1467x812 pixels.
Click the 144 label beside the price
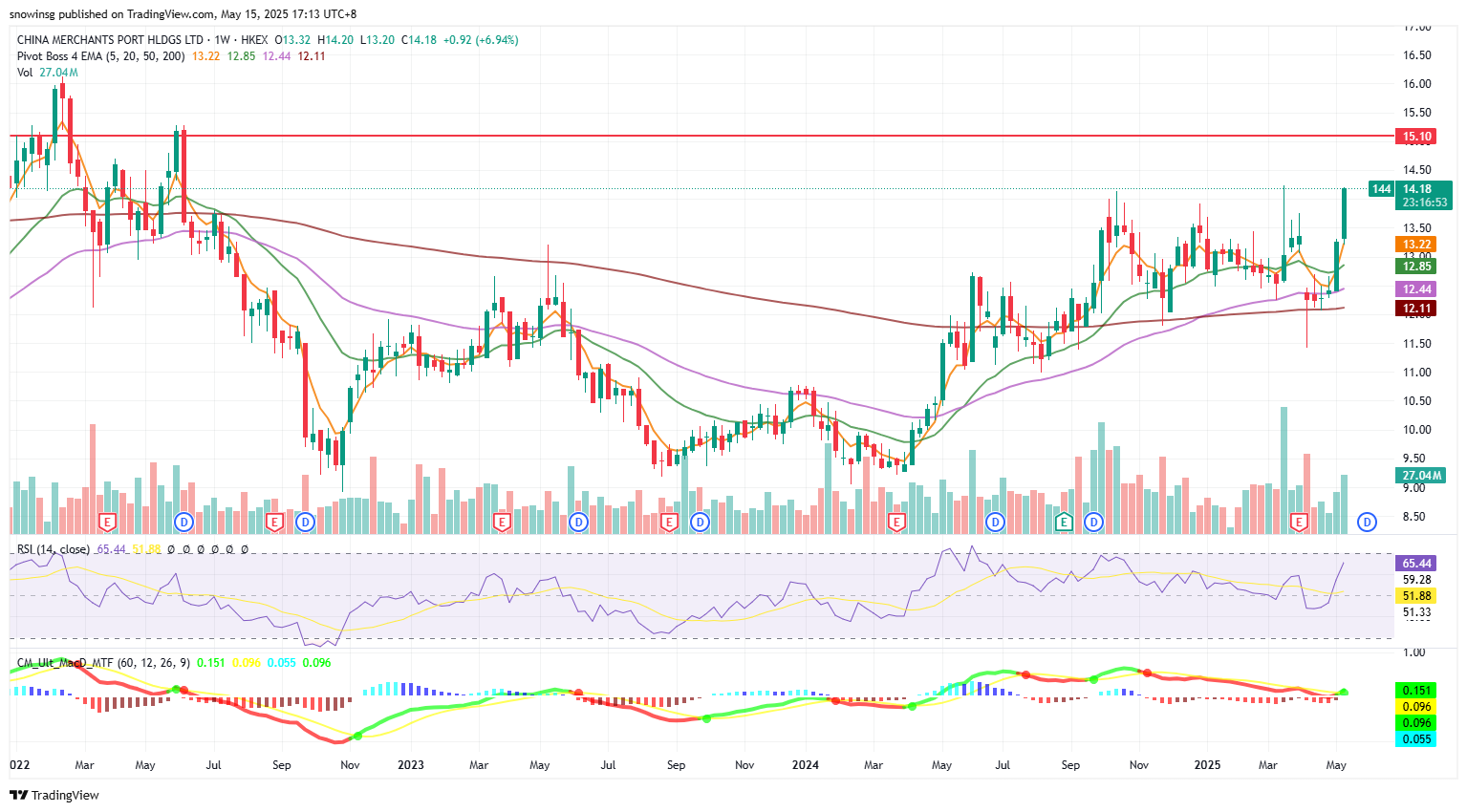(x=1382, y=189)
